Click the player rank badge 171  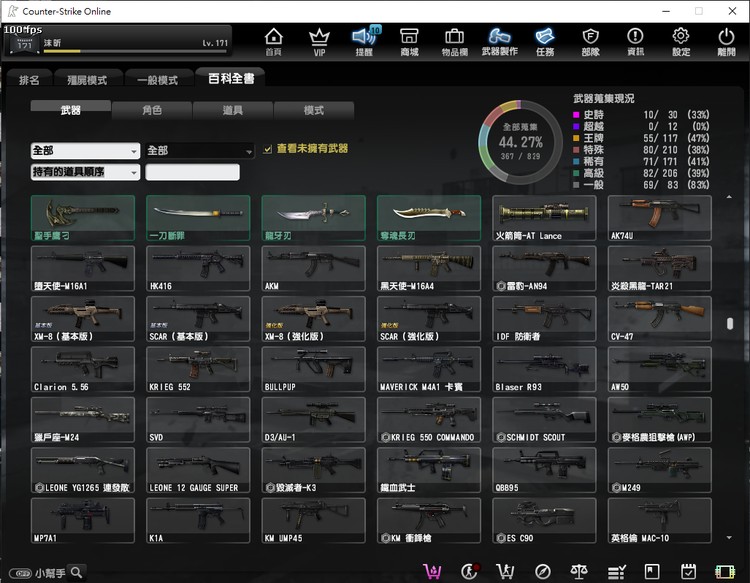point(24,44)
